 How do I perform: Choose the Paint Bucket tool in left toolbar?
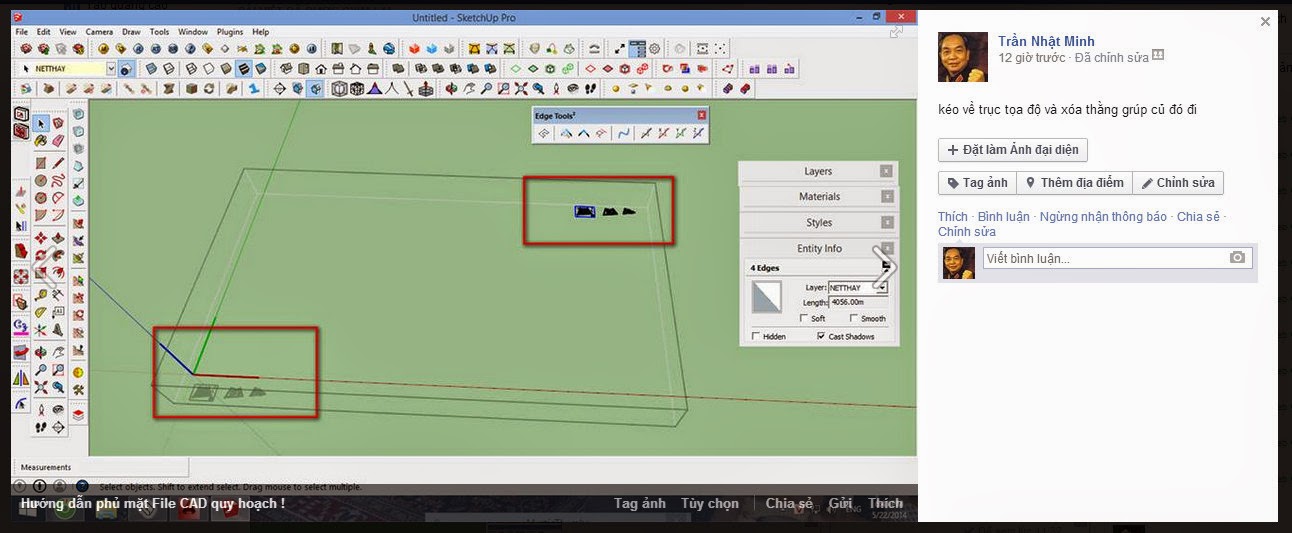tap(41, 140)
